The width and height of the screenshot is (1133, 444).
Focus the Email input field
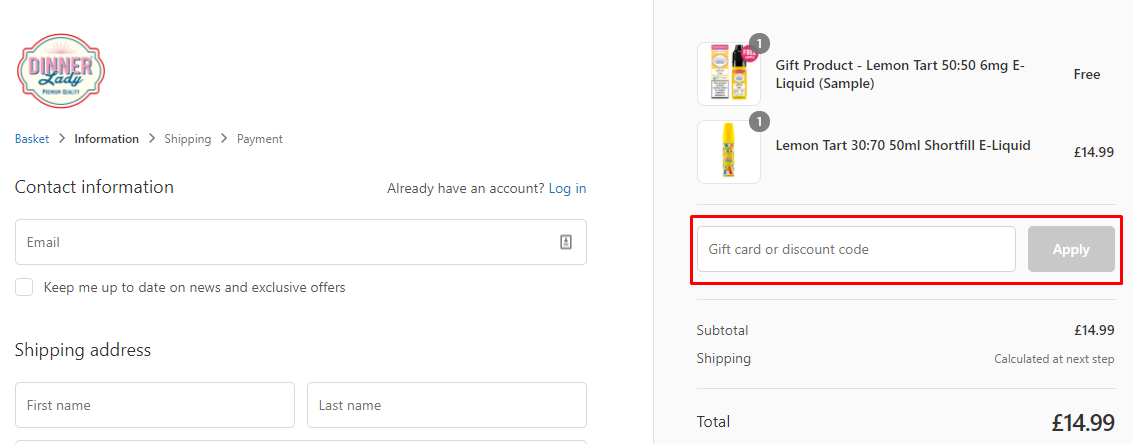[285, 242]
